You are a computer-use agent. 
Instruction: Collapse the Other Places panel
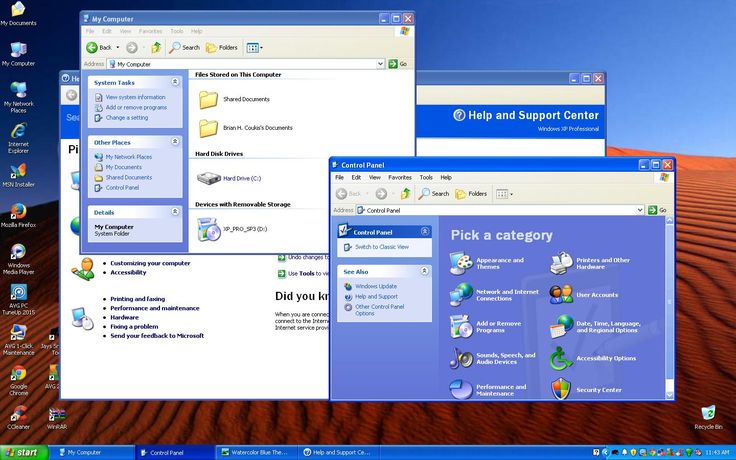(x=176, y=142)
